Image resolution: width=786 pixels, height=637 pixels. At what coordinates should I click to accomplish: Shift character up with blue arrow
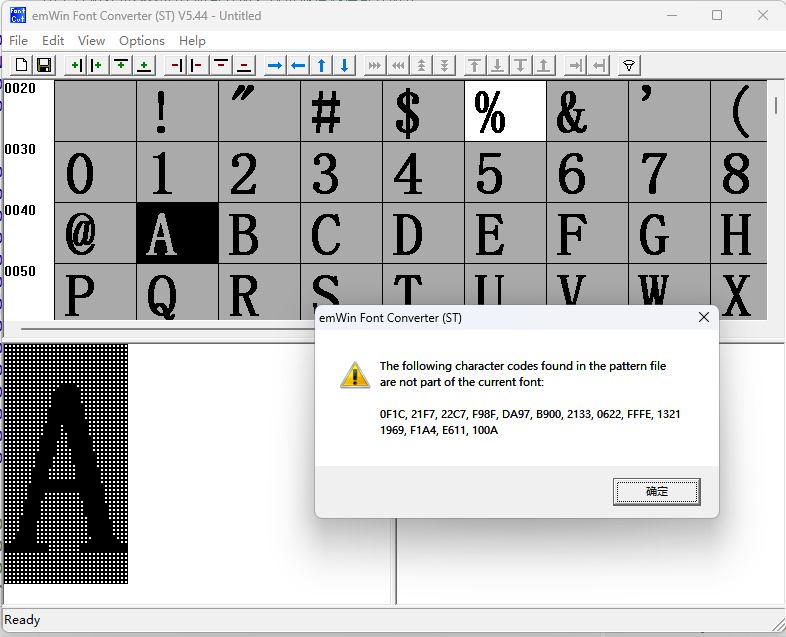coord(321,65)
